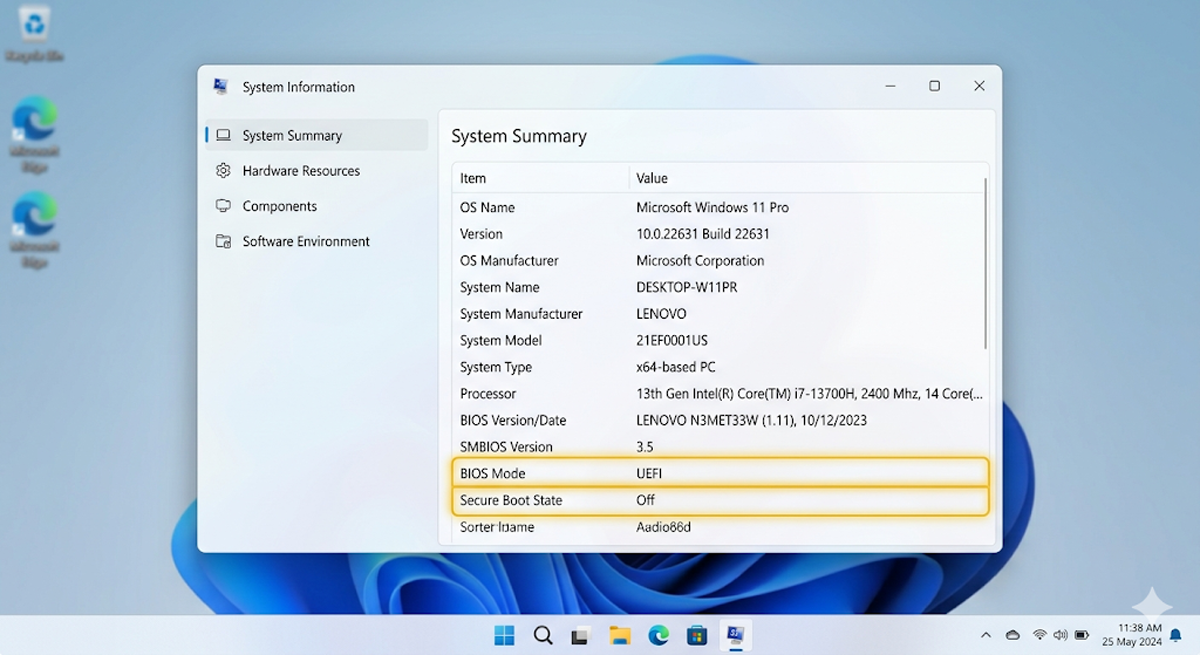Select the System Manufacturer item cell
This screenshot has height=655, width=1200.
pyautogui.click(x=521, y=314)
